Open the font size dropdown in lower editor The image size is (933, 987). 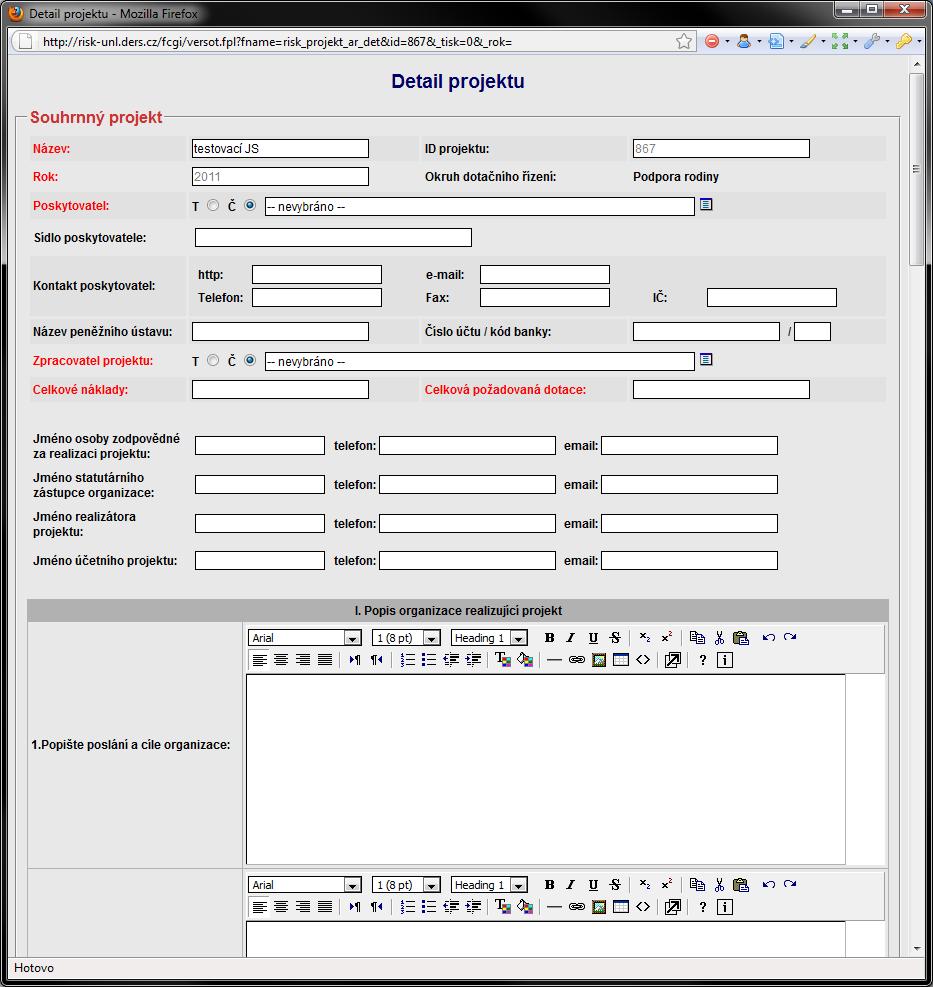406,884
